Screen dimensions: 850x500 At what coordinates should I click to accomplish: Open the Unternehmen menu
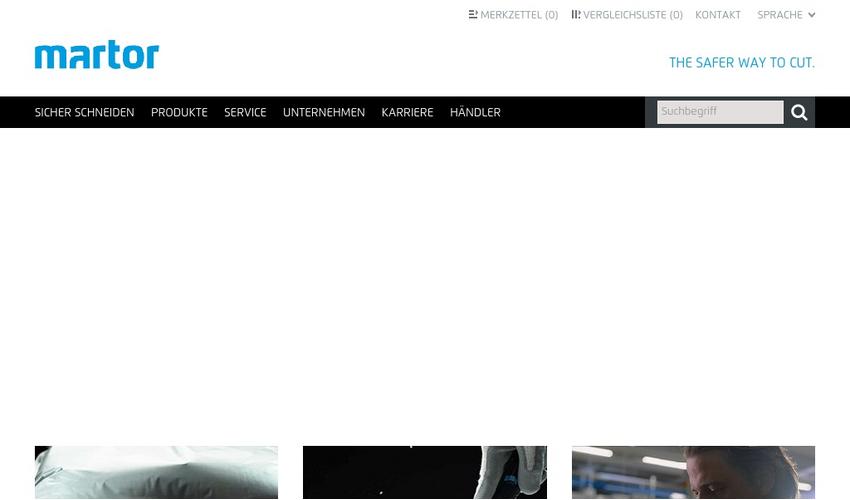tap(324, 112)
